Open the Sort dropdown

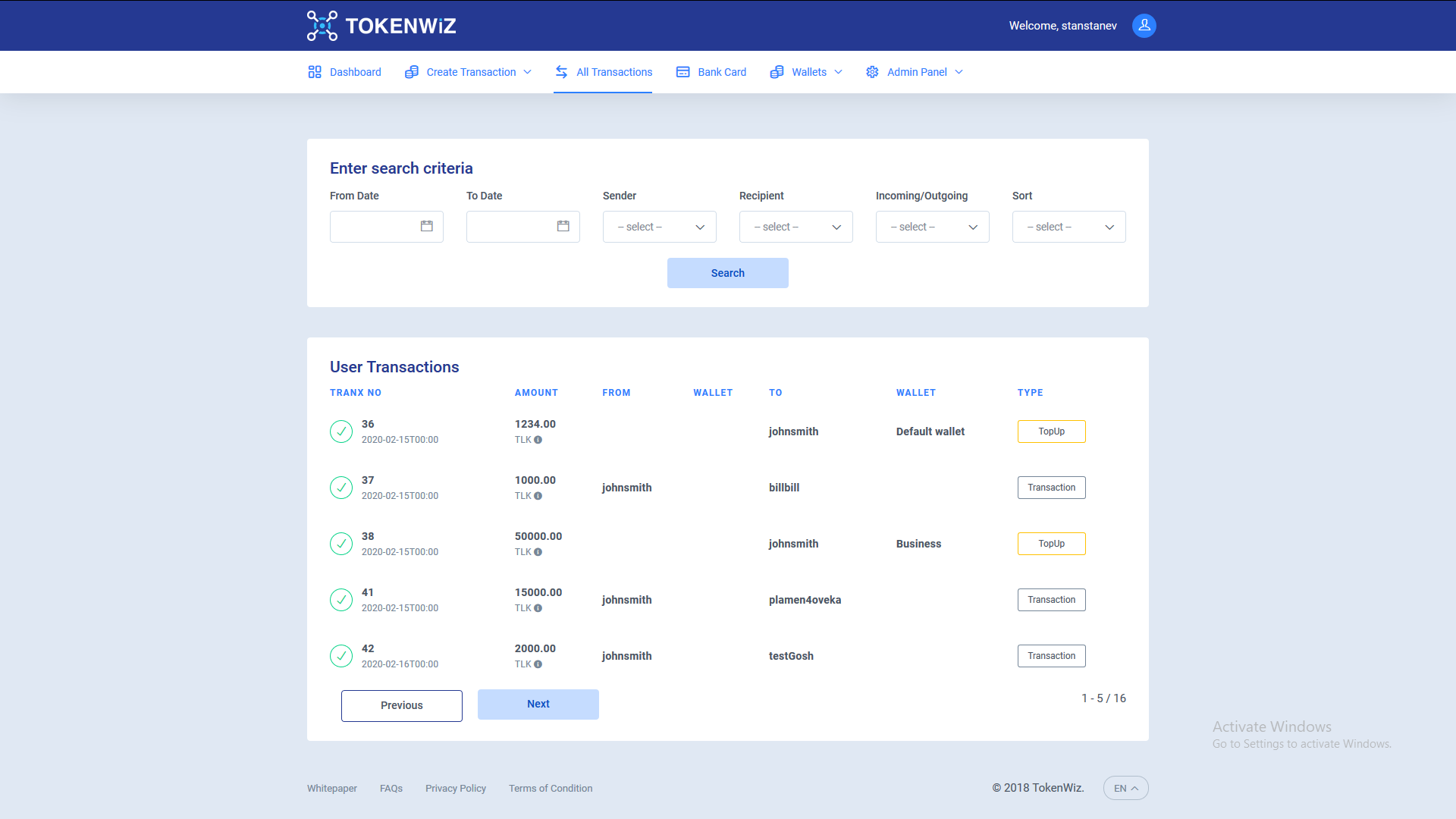[1068, 226]
